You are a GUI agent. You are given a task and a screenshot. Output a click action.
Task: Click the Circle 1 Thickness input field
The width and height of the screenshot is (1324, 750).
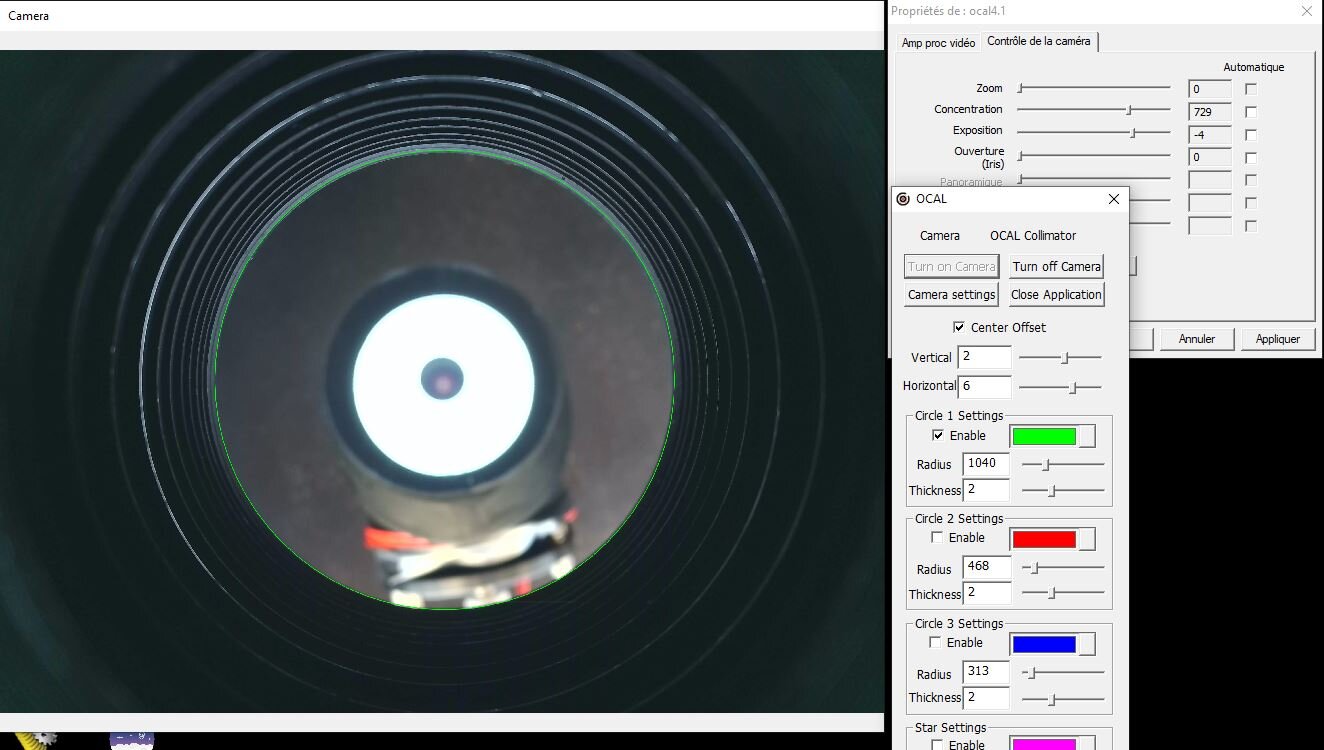986,490
